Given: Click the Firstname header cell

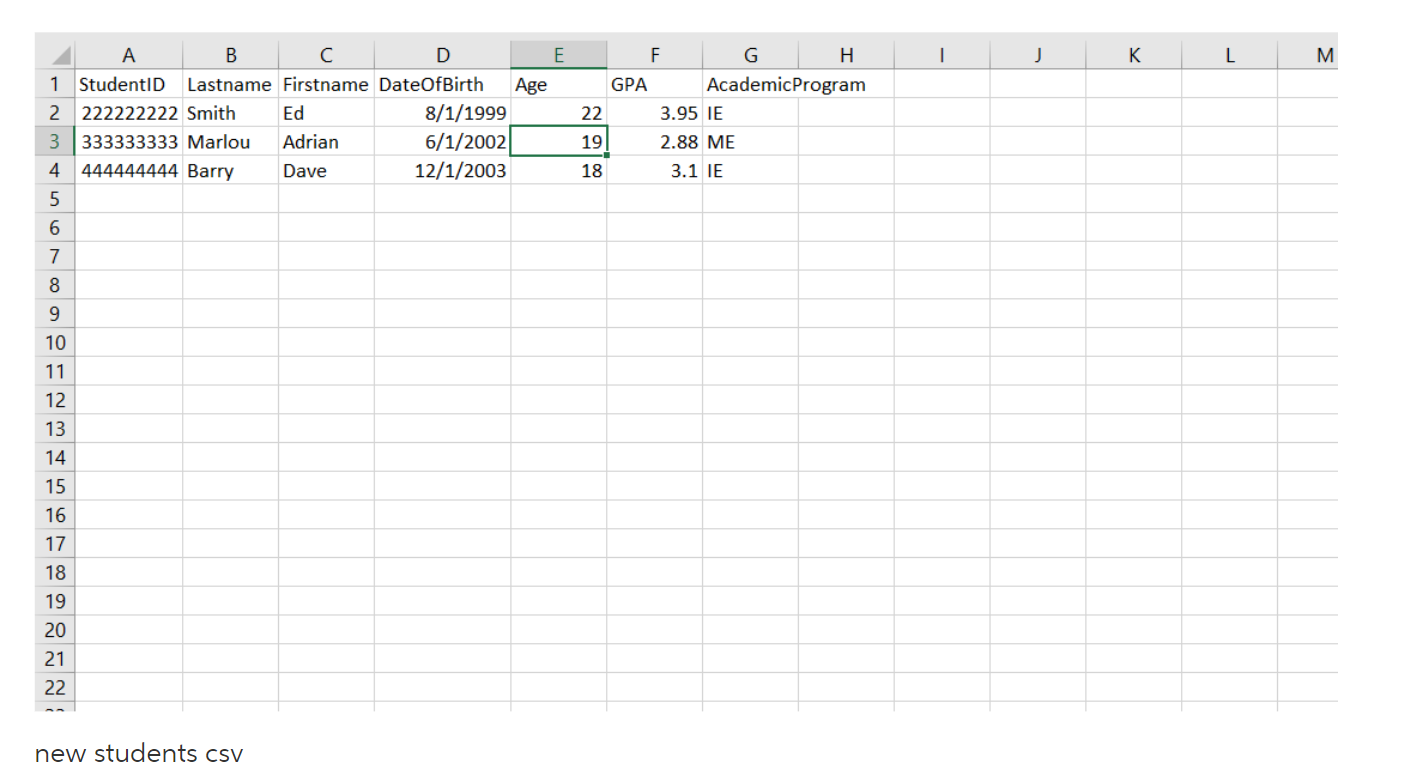Looking at the screenshot, I should [327, 84].
